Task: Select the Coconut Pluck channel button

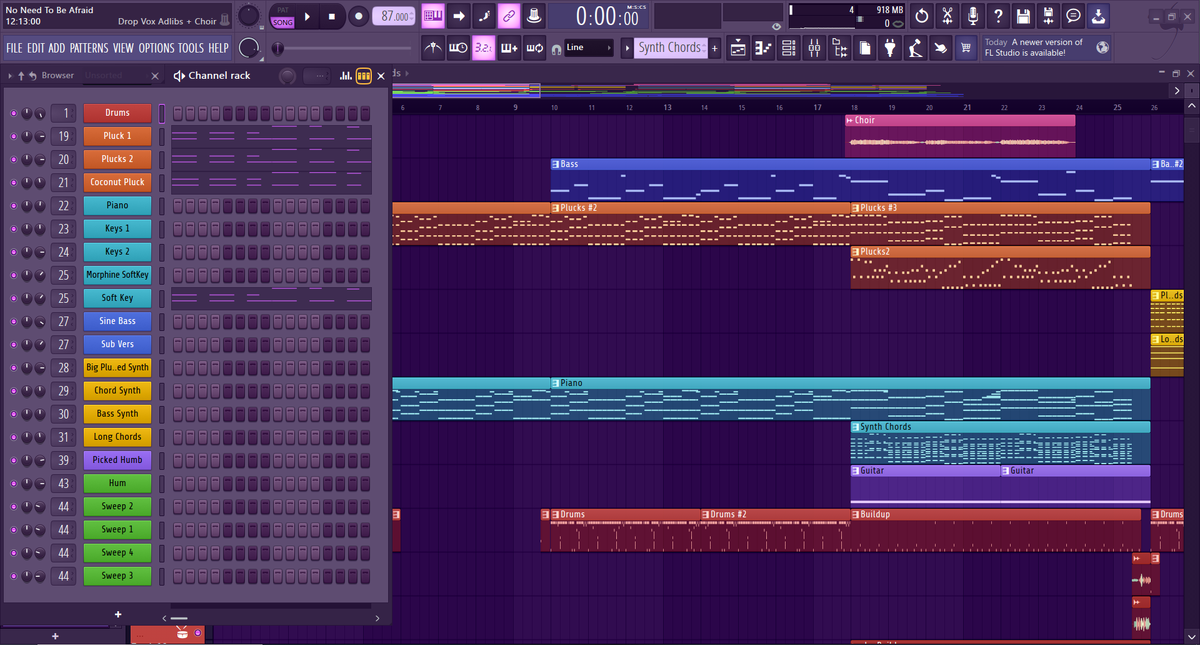Action: pyautogui.click(x=118, y=182)
